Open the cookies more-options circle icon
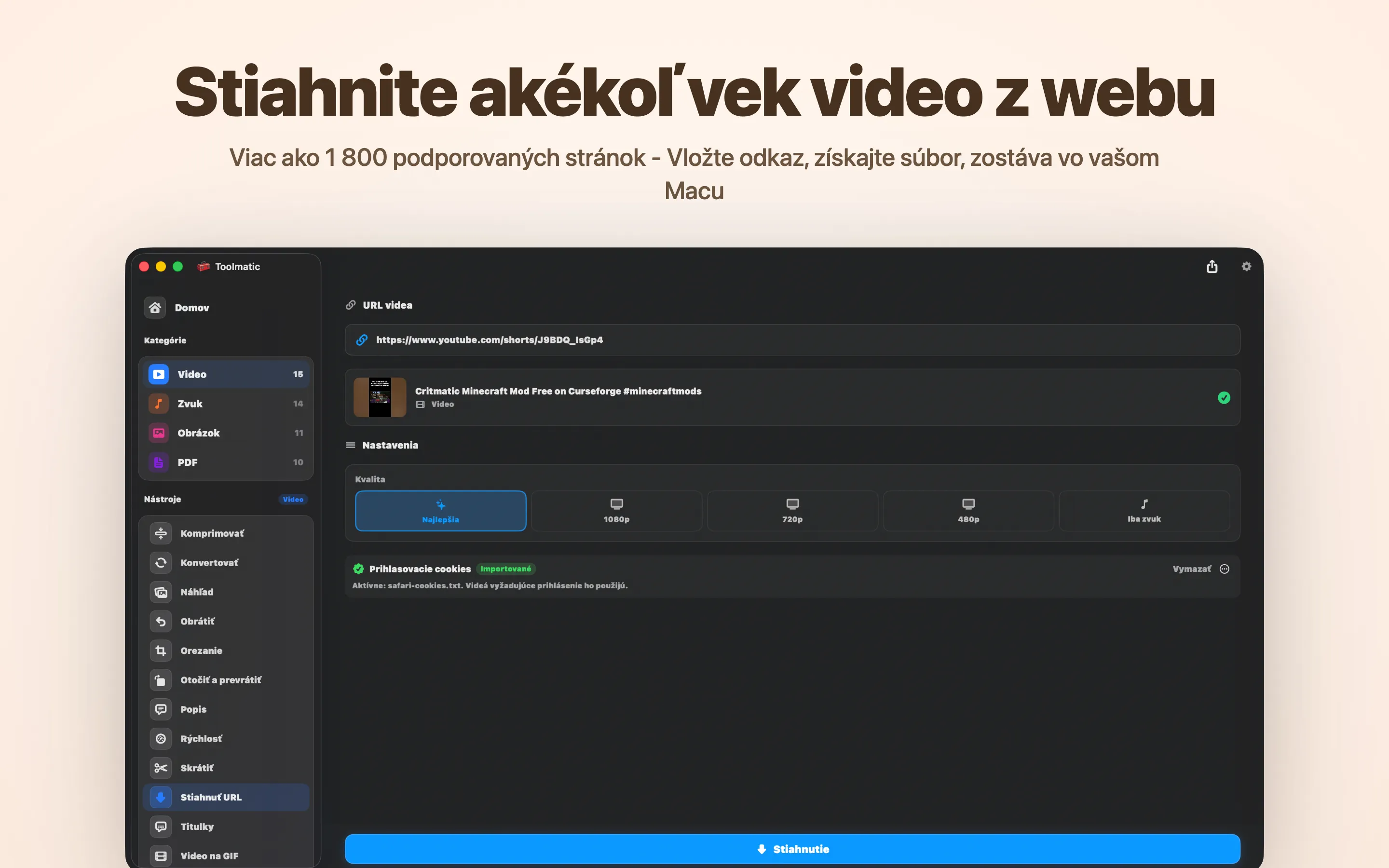Viewport: 1389px width, 868px height. coord(1224,569)
